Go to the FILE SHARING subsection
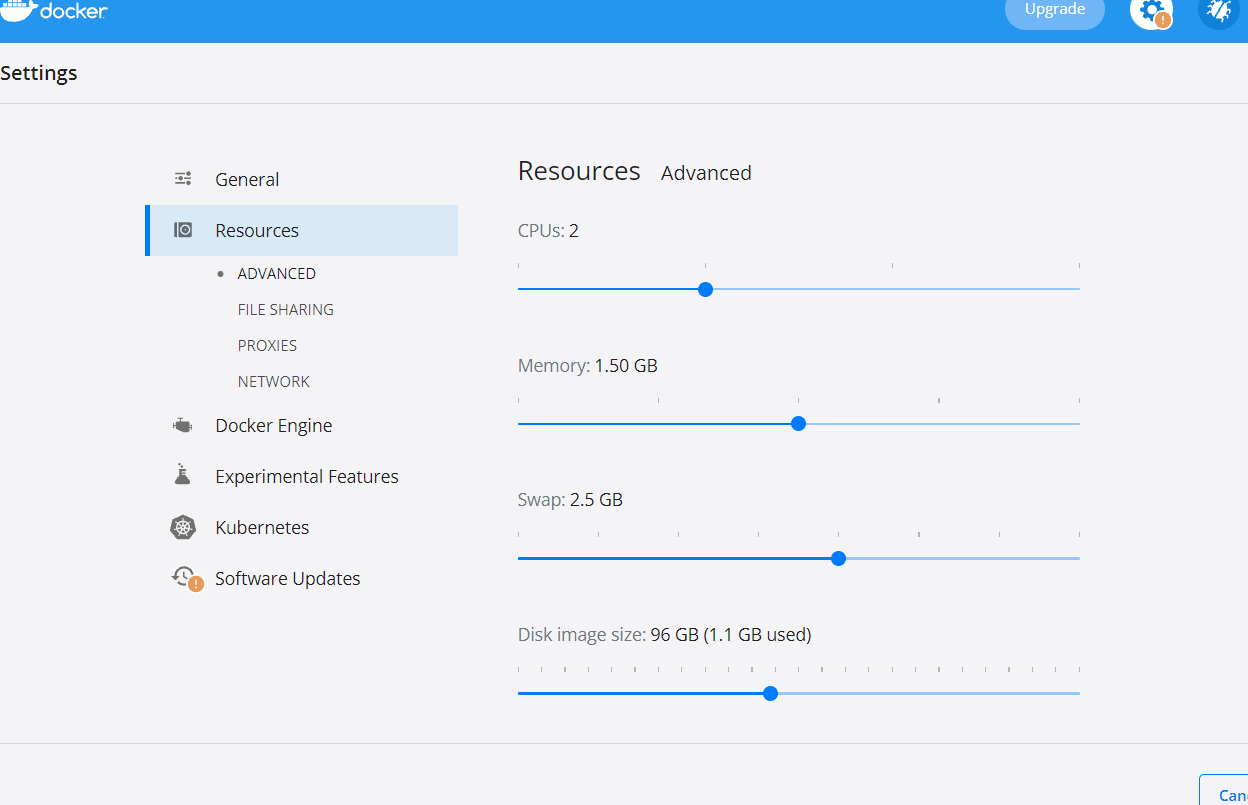The width and height of the screenshot is (1248, 805). tap(285, 310)
